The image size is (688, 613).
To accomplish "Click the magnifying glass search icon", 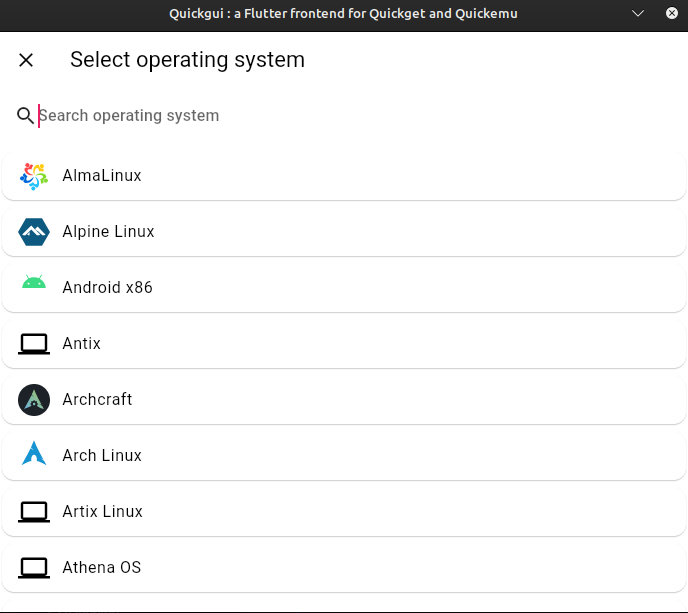I will [x=26, y=116].
